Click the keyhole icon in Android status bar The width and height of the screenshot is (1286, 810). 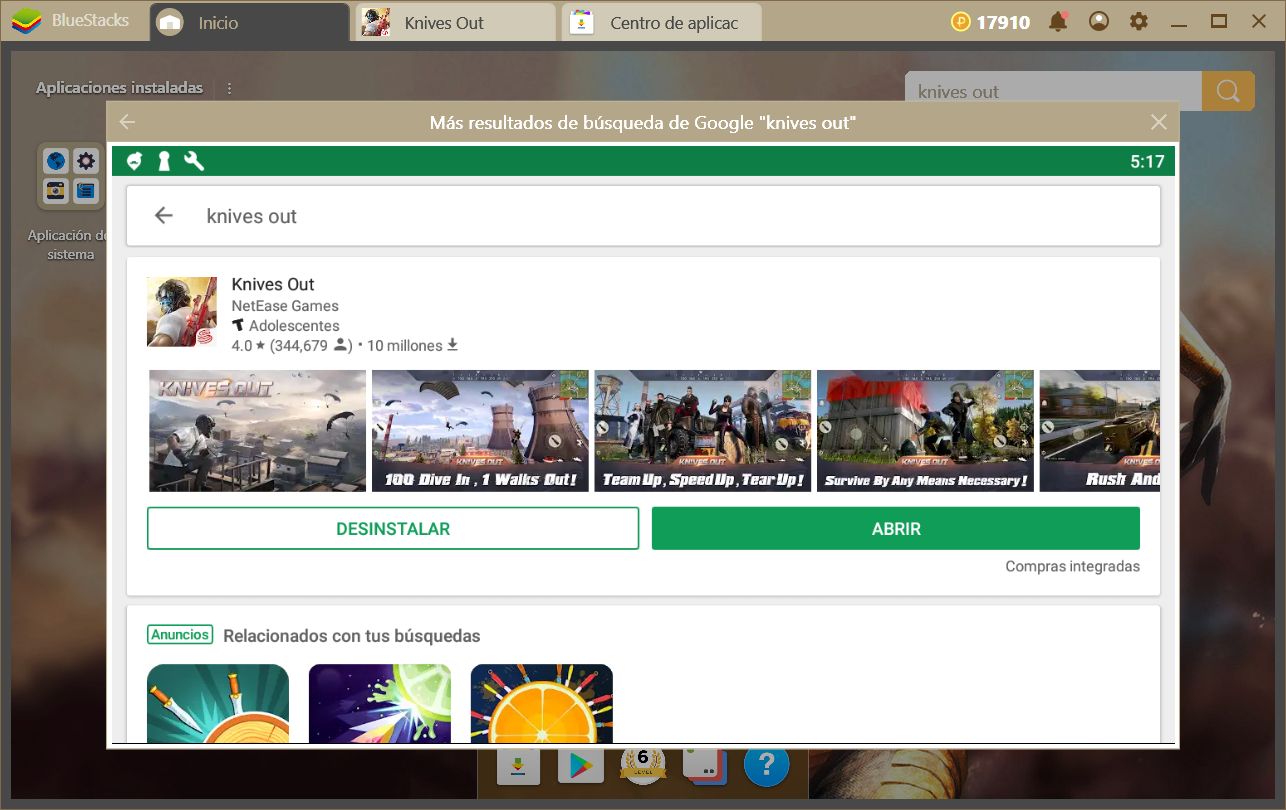(x=163, y=161)
